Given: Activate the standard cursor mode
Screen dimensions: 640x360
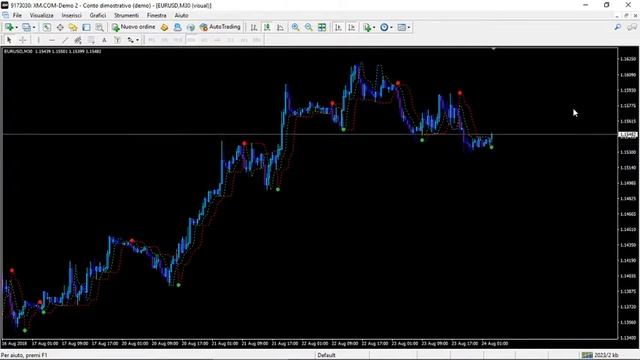Looking at the screenshot, I should point(9,40).
